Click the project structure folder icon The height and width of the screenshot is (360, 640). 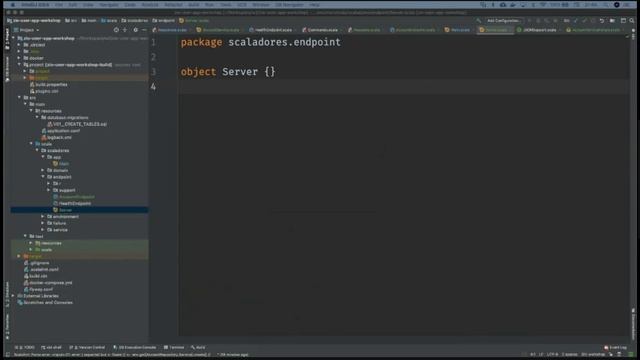tap(612, 20)
